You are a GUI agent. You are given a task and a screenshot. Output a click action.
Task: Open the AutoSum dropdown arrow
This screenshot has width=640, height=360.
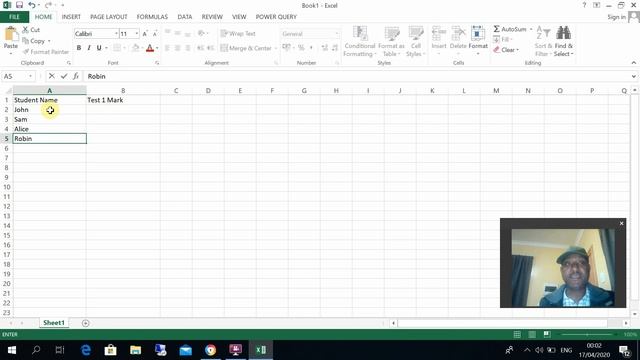tap(531, 29)
